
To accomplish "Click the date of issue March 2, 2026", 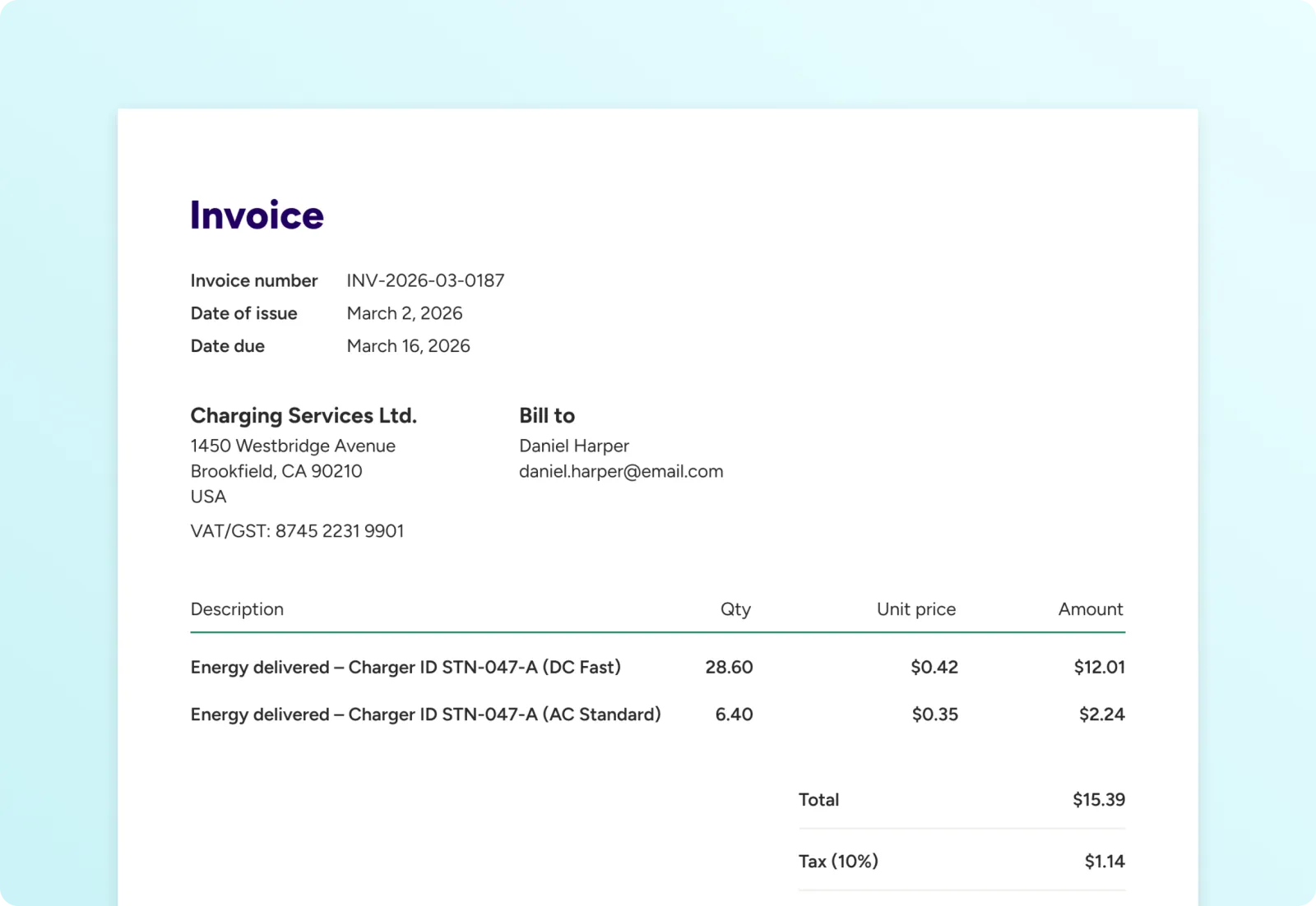I will [x=404, y=313].
